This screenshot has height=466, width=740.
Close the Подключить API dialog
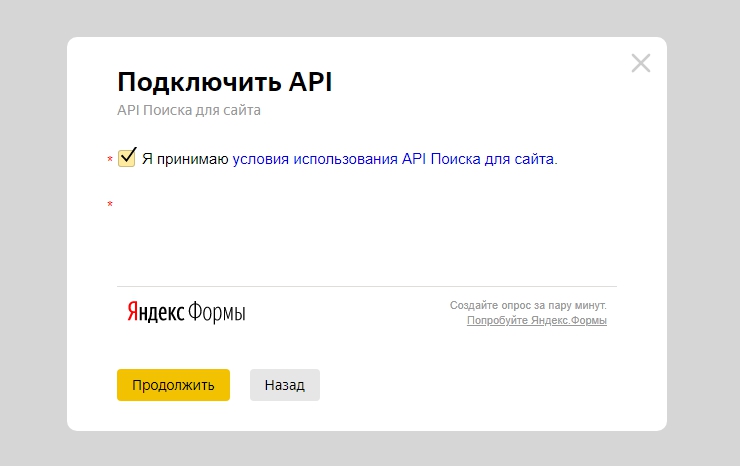(641, 64)
